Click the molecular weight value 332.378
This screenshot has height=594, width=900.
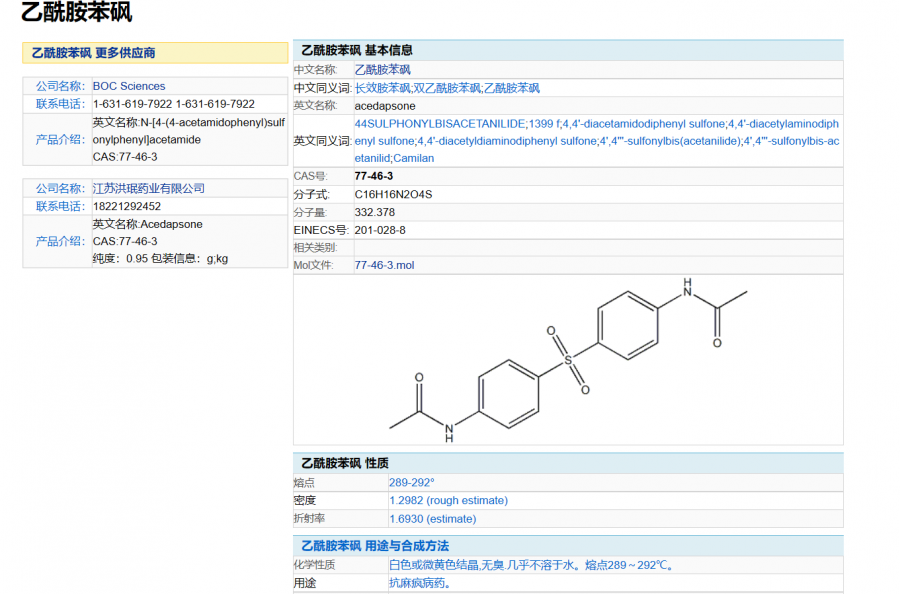tap(375, 212)
